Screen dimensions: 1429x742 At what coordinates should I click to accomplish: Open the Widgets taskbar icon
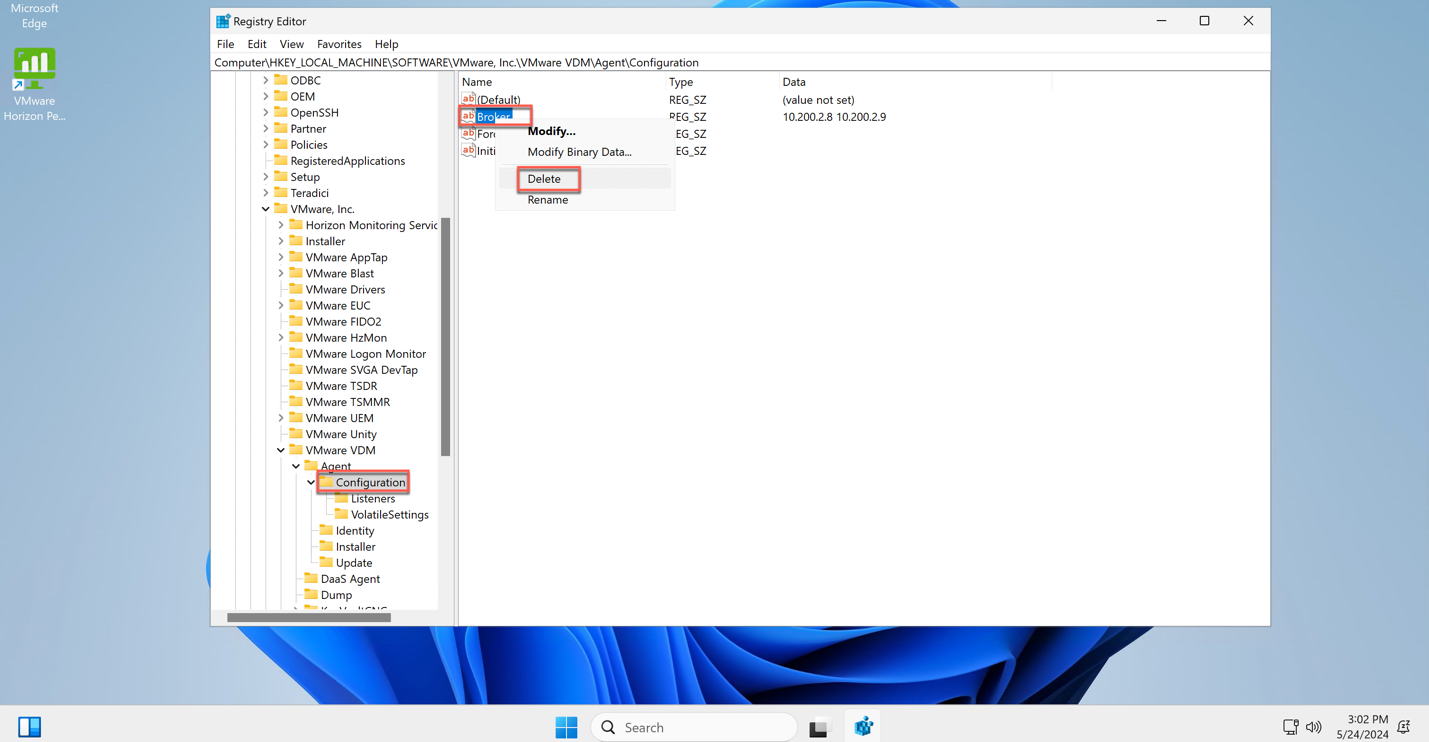click(x=30, y=727)
